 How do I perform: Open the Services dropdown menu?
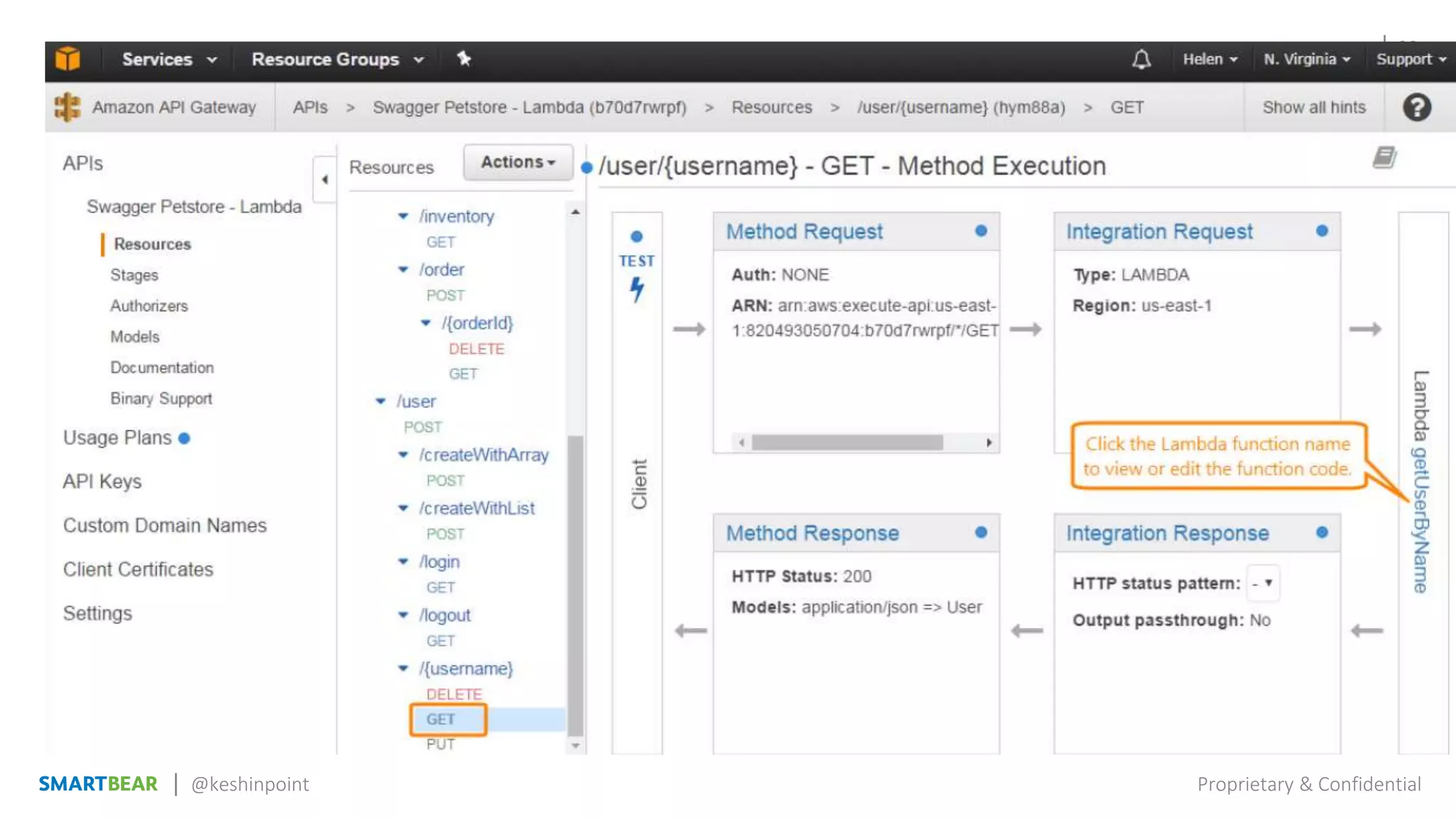[x=168, y=60]
